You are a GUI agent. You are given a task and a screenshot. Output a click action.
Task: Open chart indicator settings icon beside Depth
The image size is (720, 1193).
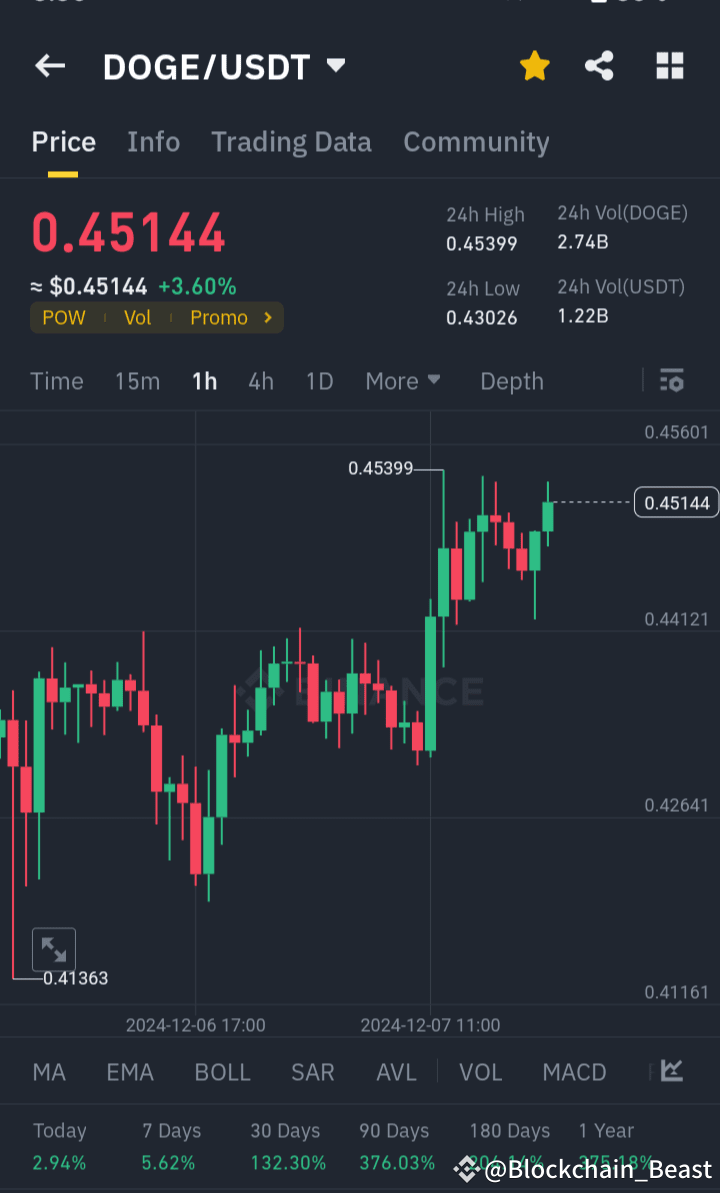pyautogui.click(x=671, y=381)
